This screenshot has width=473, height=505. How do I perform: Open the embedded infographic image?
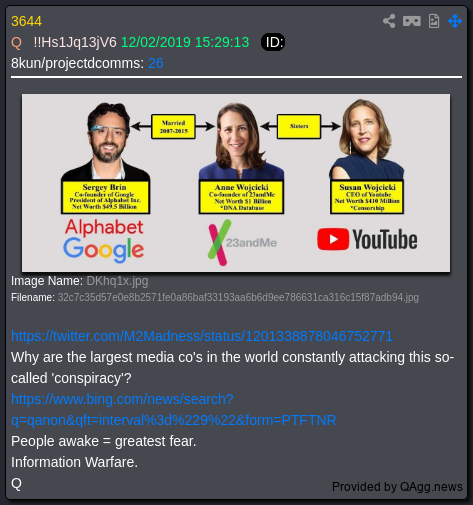[236, 183]
